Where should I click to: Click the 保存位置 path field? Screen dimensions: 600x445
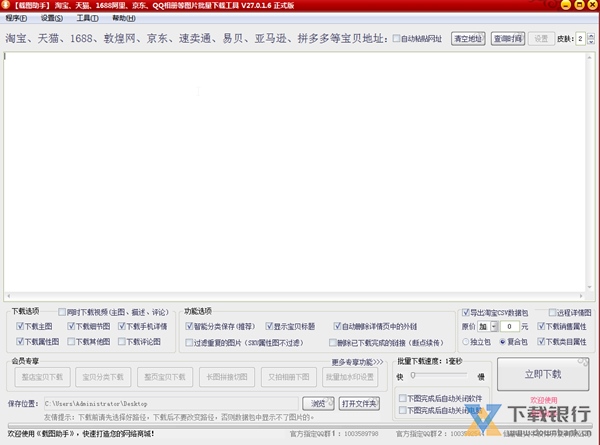171,404
